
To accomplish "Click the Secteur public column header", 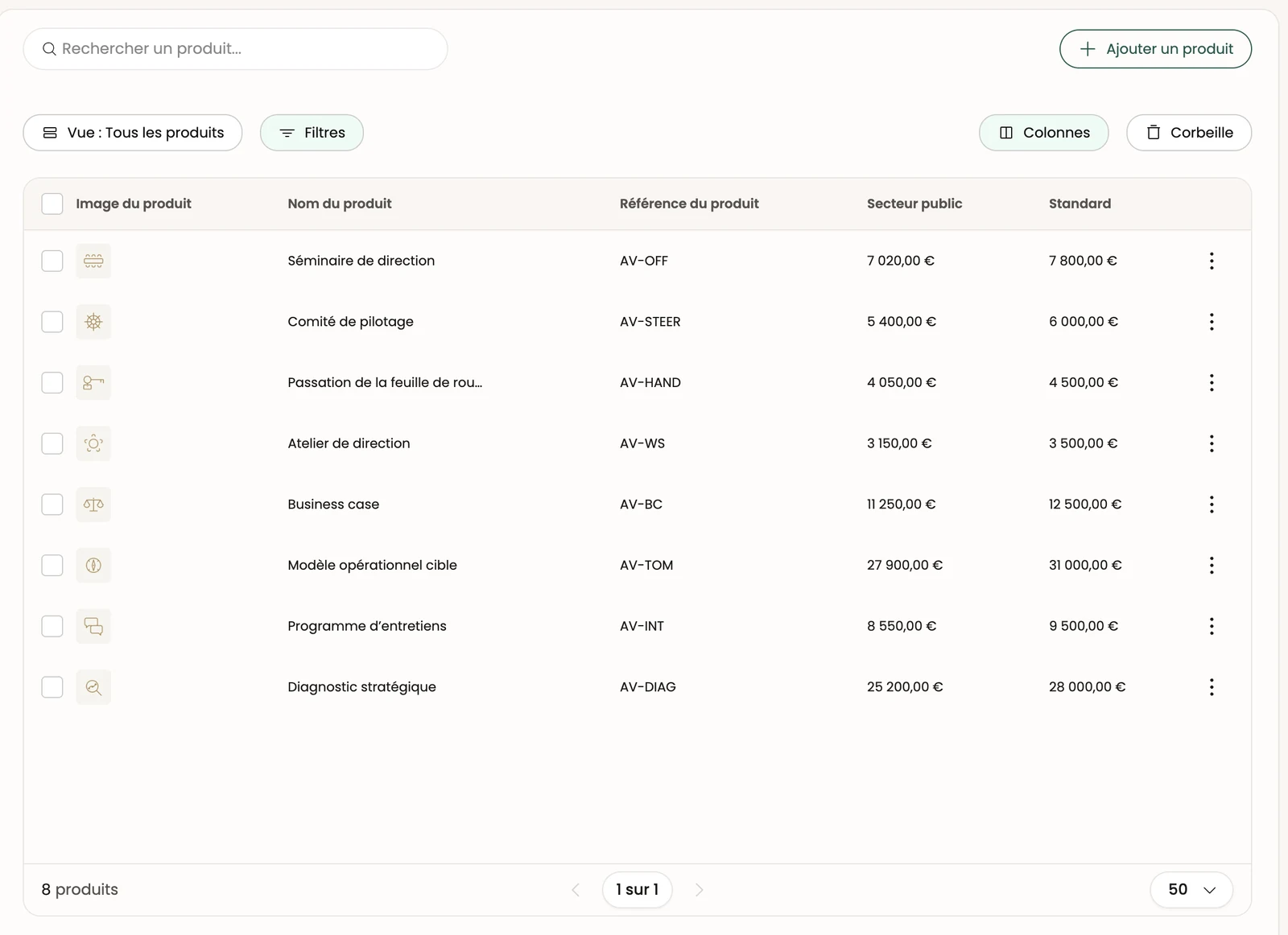I will click(x=914, y=204).
